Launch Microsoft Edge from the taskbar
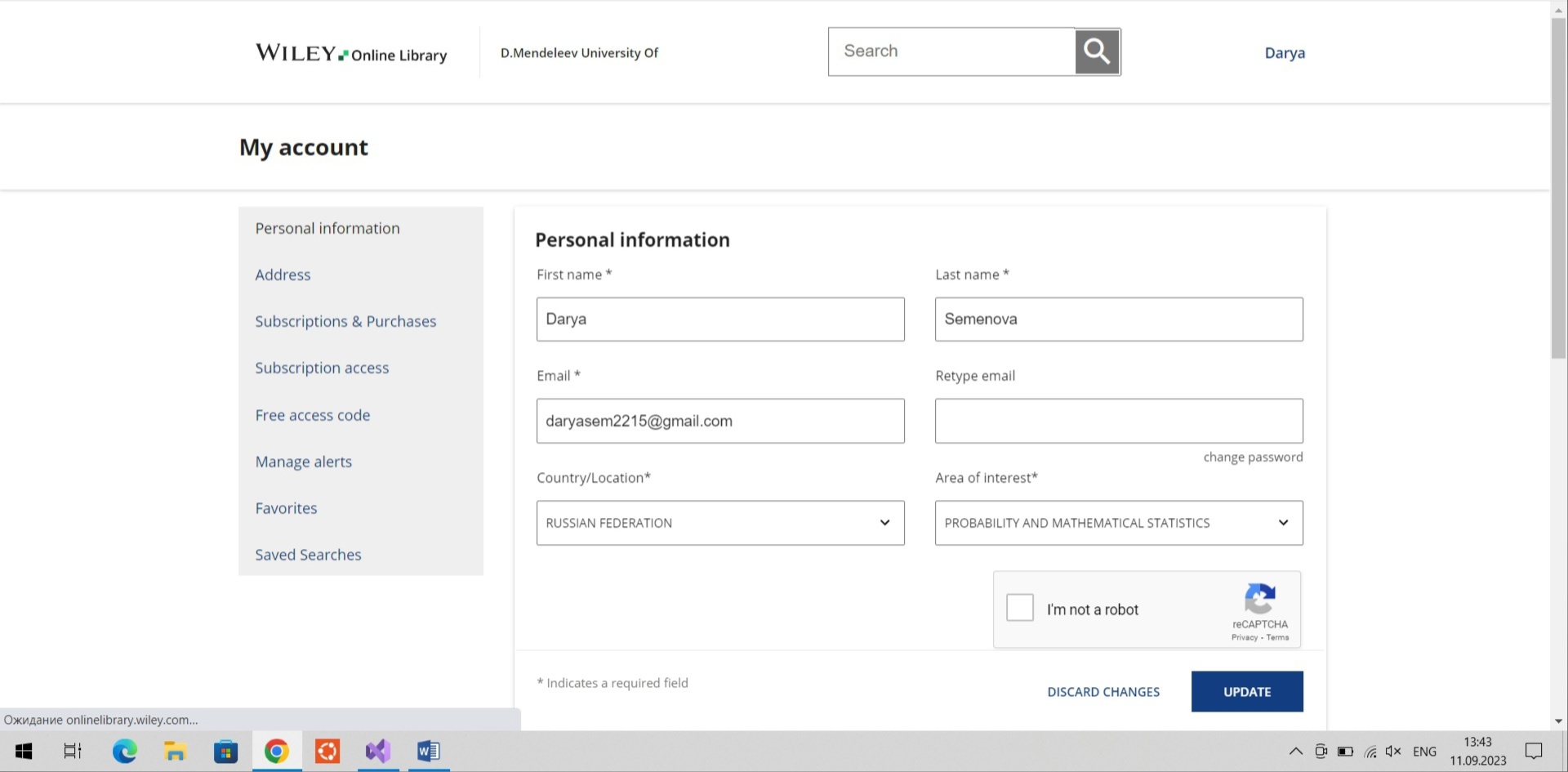1568x772 pixels. click(x=125, y=751)
